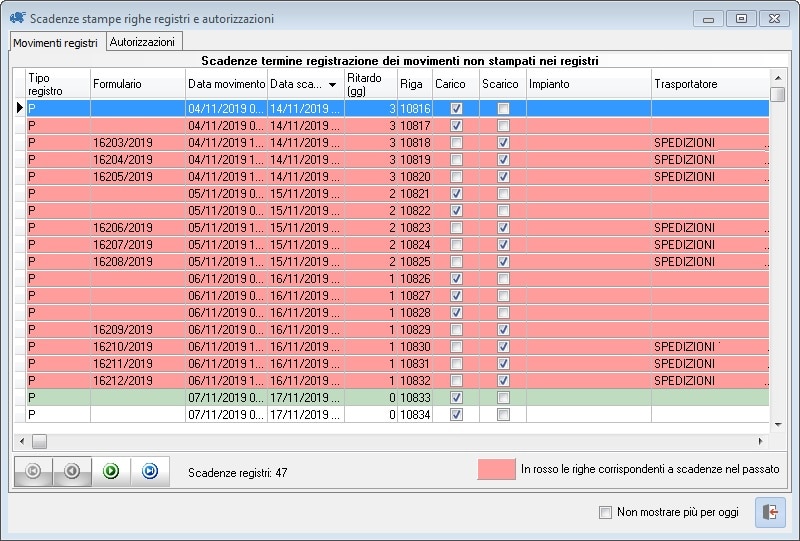Select formulario cell 16207/2019
This screenshot has height=541, width=800.
[x=138, y=244]
